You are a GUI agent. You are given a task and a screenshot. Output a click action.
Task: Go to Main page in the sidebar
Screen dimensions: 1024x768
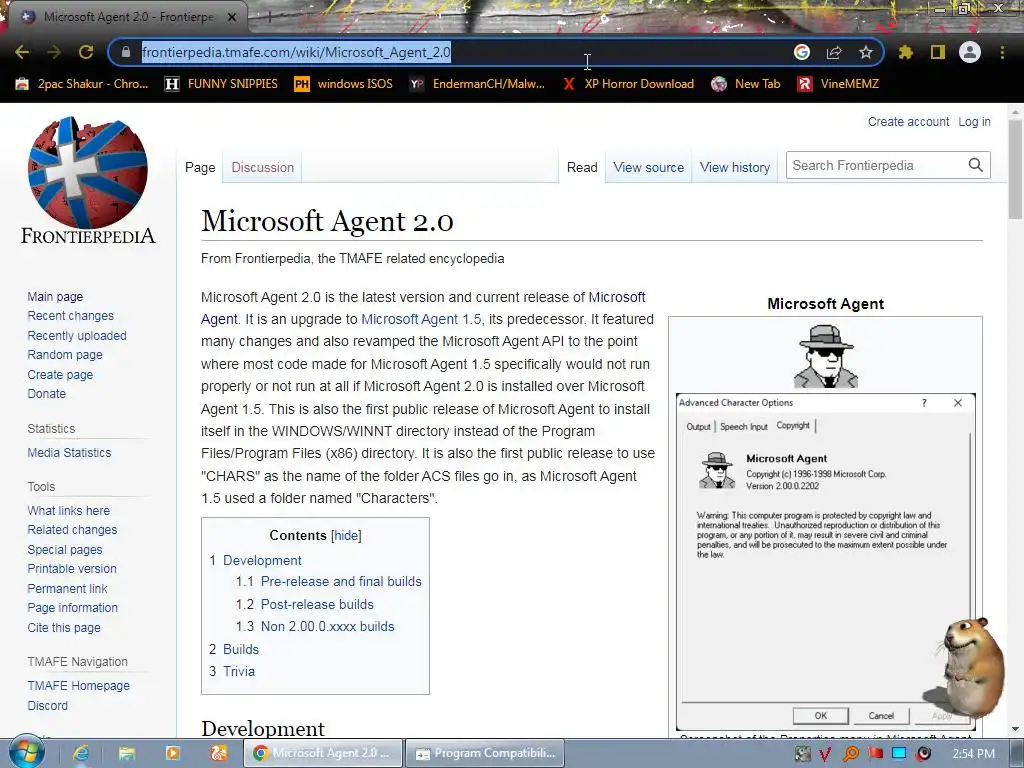[55, 296]
